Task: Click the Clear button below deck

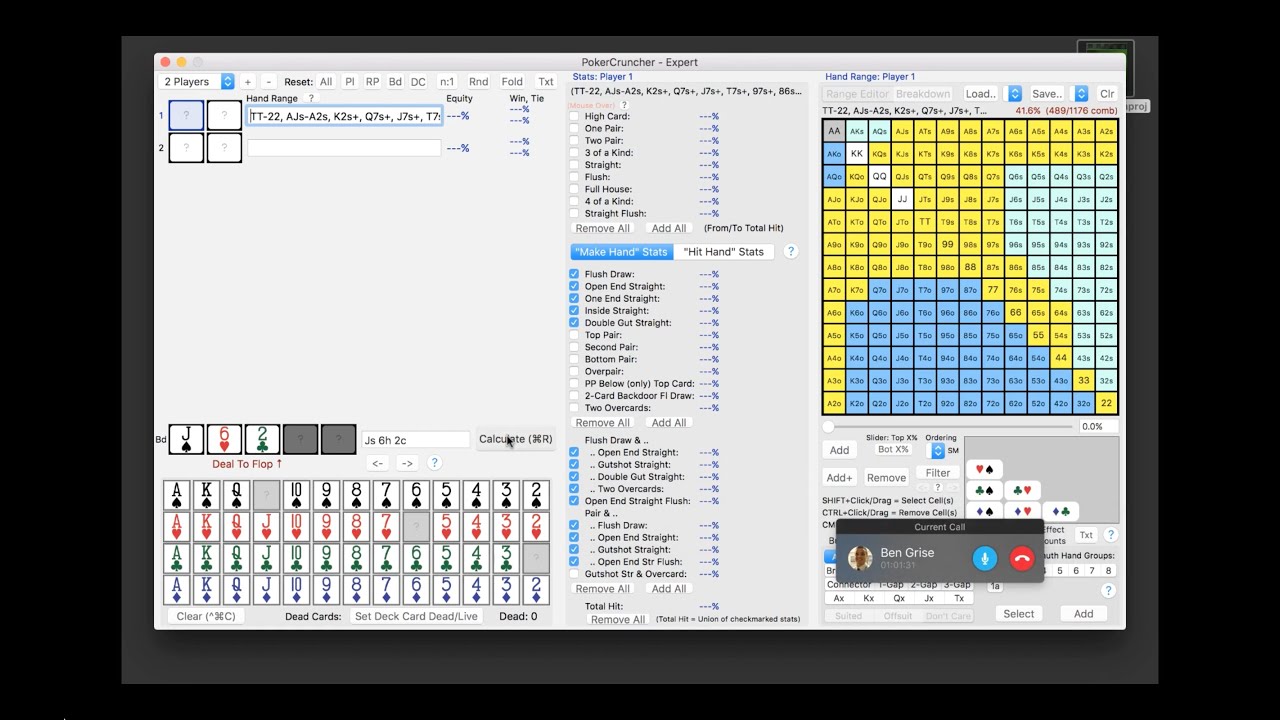Action: click(206, 616)
